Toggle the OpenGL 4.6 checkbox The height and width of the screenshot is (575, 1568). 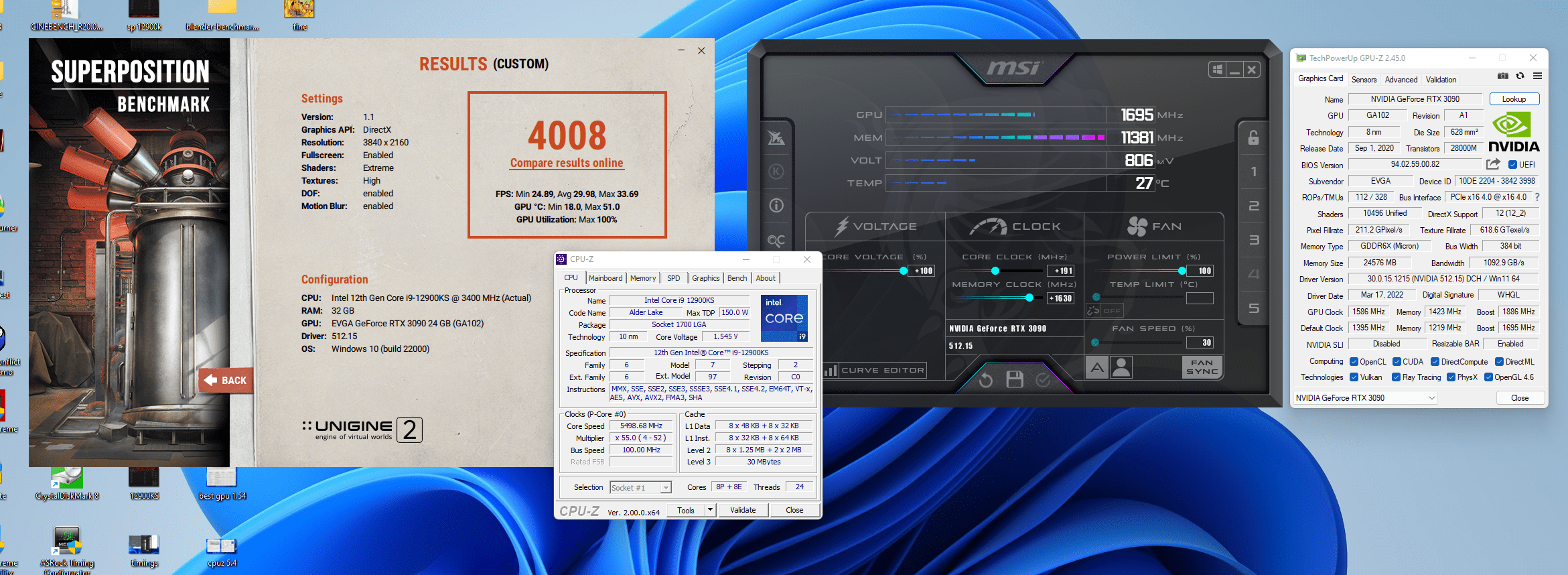[x=1488, y=377]
